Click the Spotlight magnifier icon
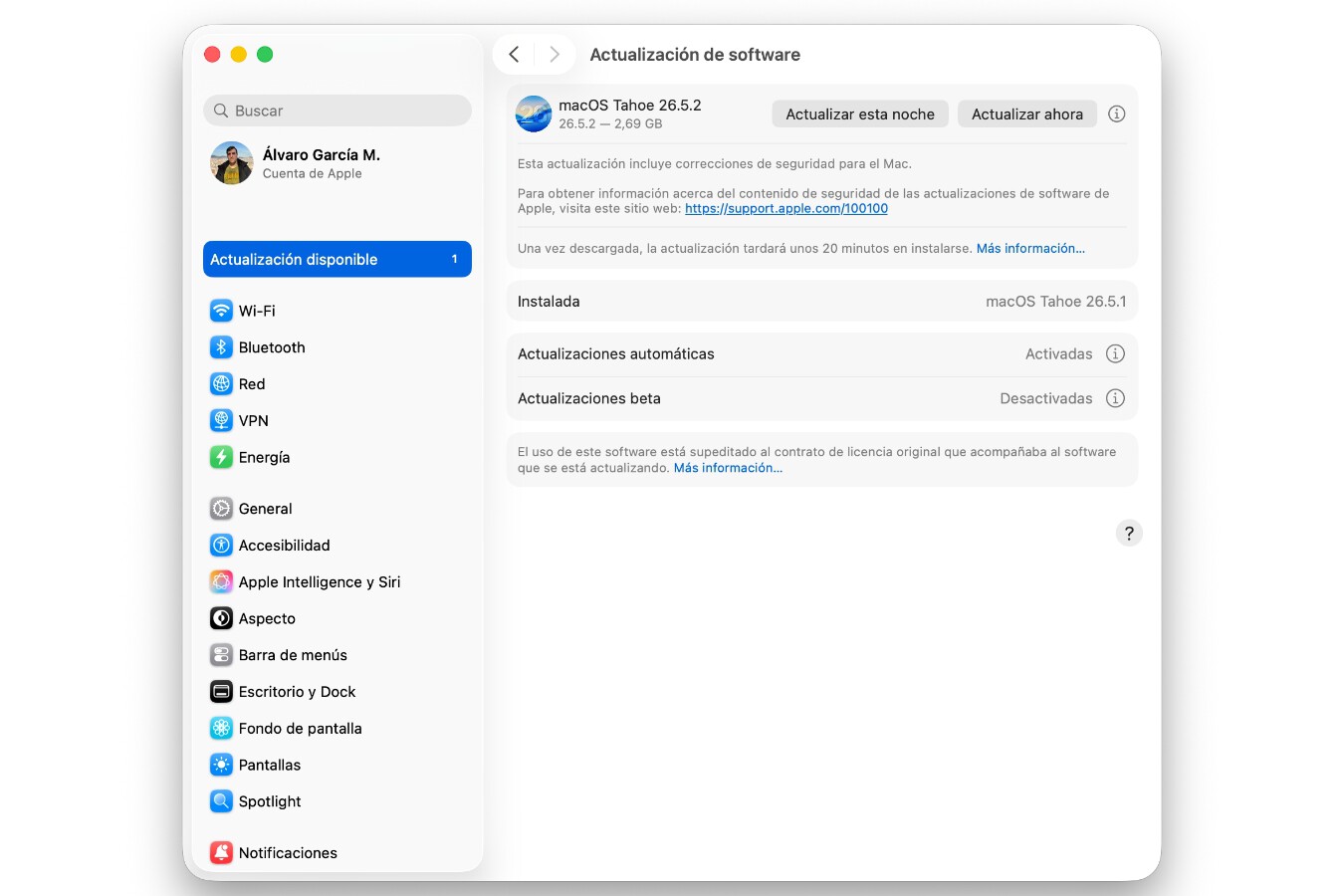The image size is (1344, 896). point(221,801)
